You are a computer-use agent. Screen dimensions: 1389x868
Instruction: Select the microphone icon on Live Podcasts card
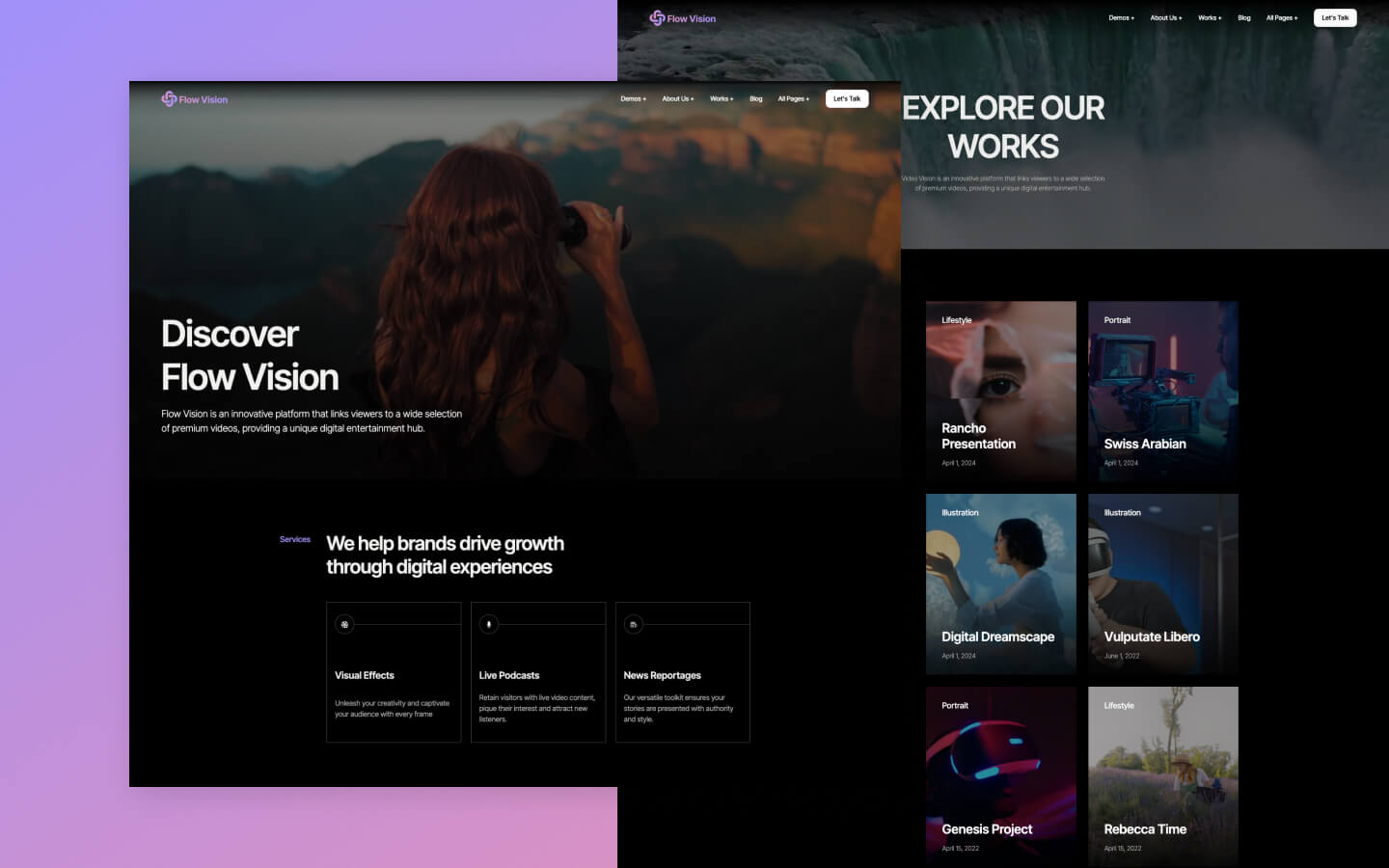tap(490, 624)
